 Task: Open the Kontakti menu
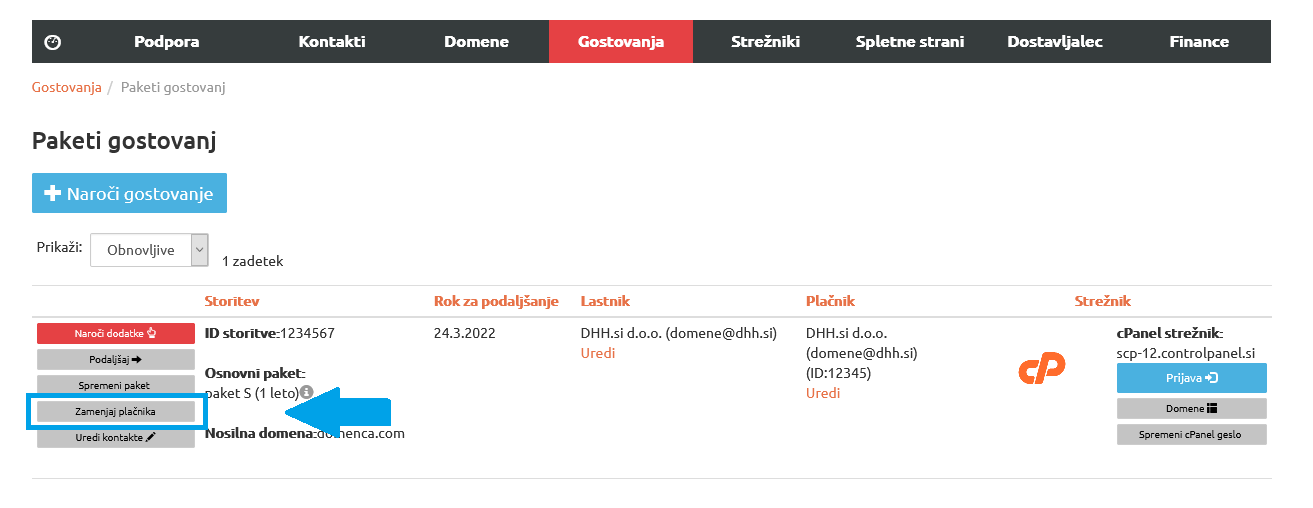[x=332, y=42]
